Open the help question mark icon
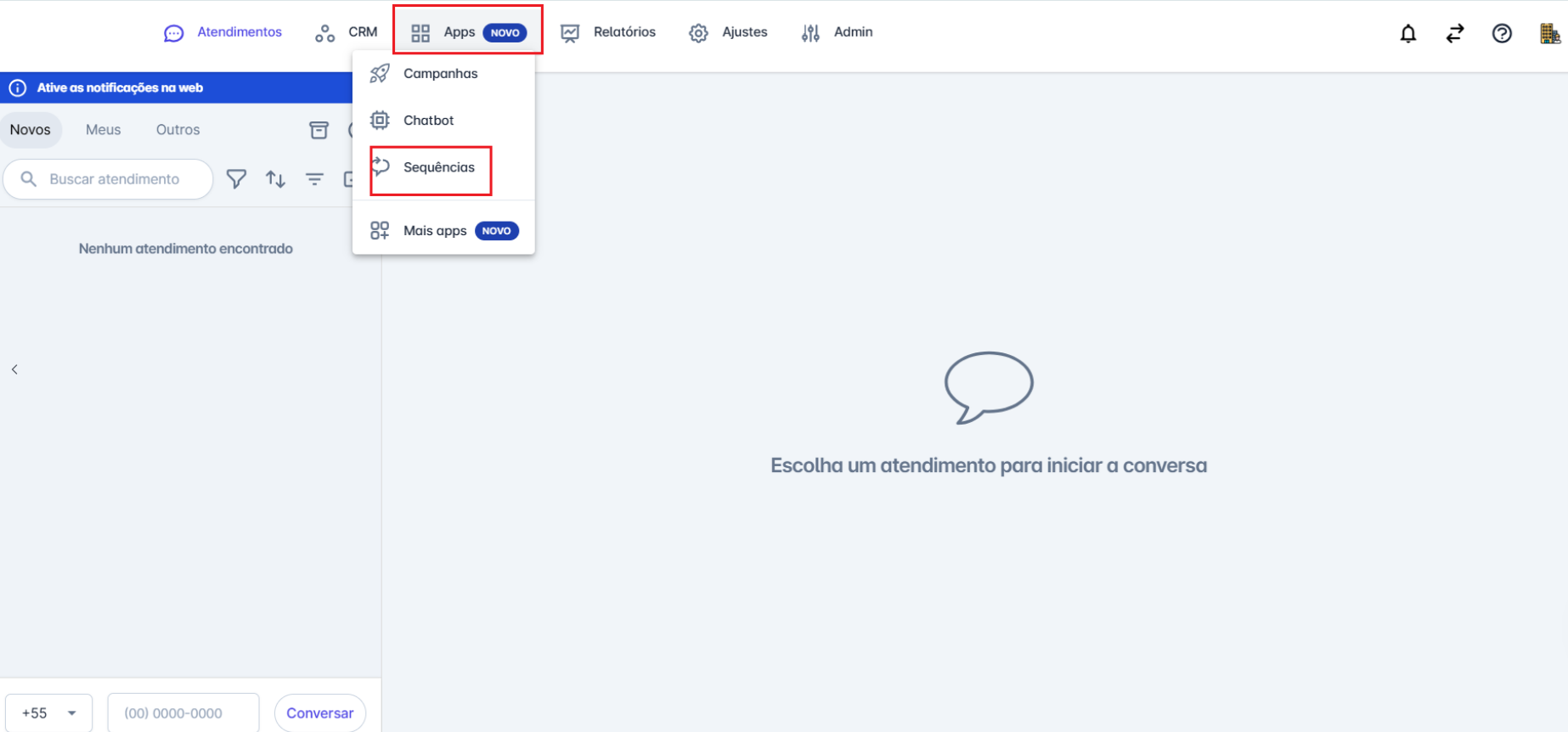Viewport: 1568px width, 732px height. pyautogui.click(x=1501, y=33)
